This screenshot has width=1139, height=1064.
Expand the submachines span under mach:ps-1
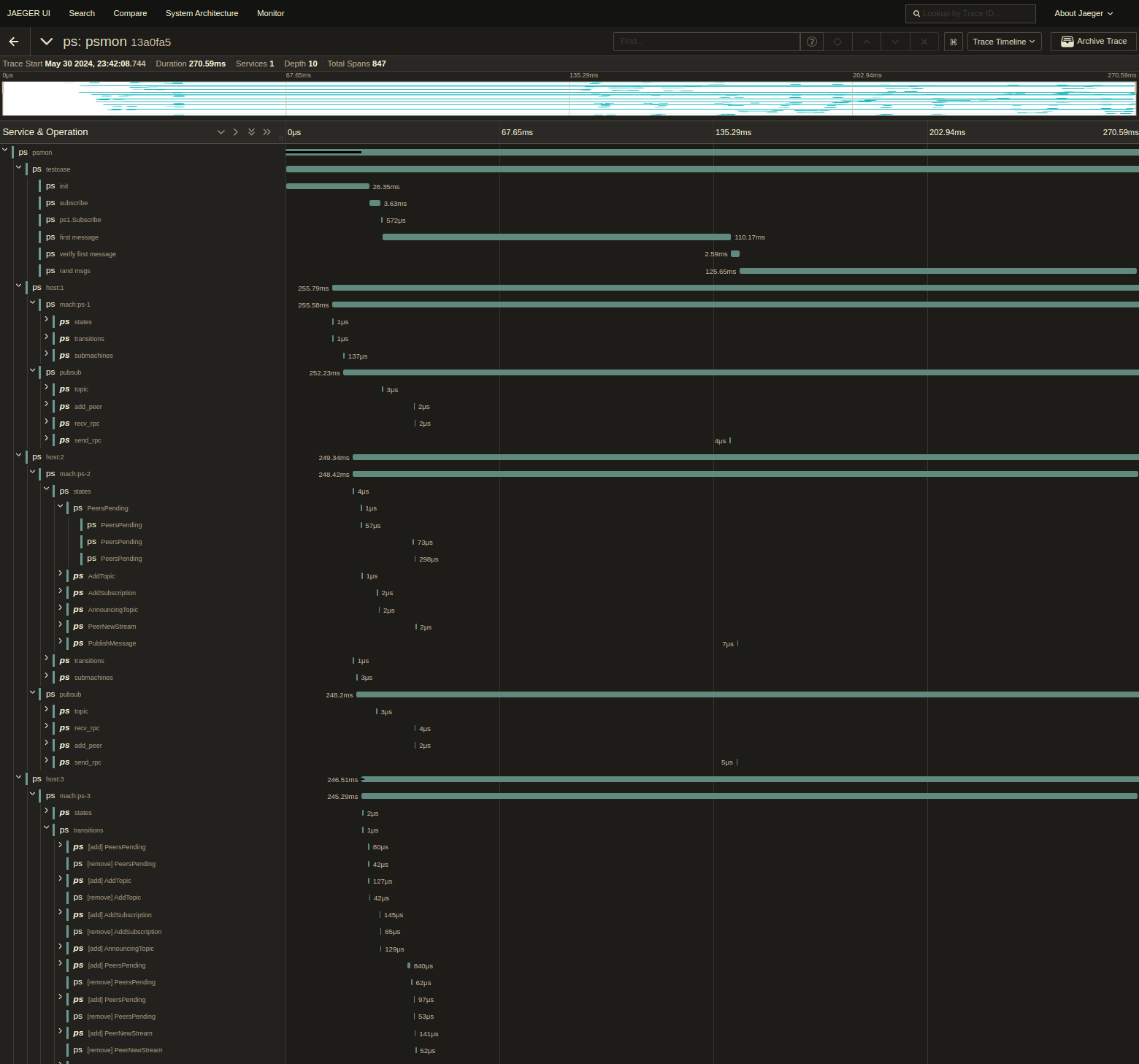point(47,353)
